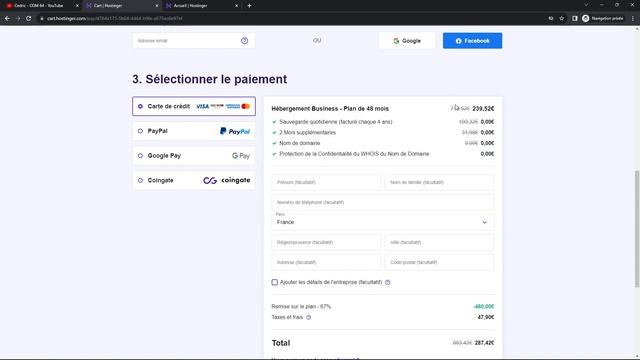
Task: Click the Code postal field
Action: pyautogui.click(x=439, y=262)
